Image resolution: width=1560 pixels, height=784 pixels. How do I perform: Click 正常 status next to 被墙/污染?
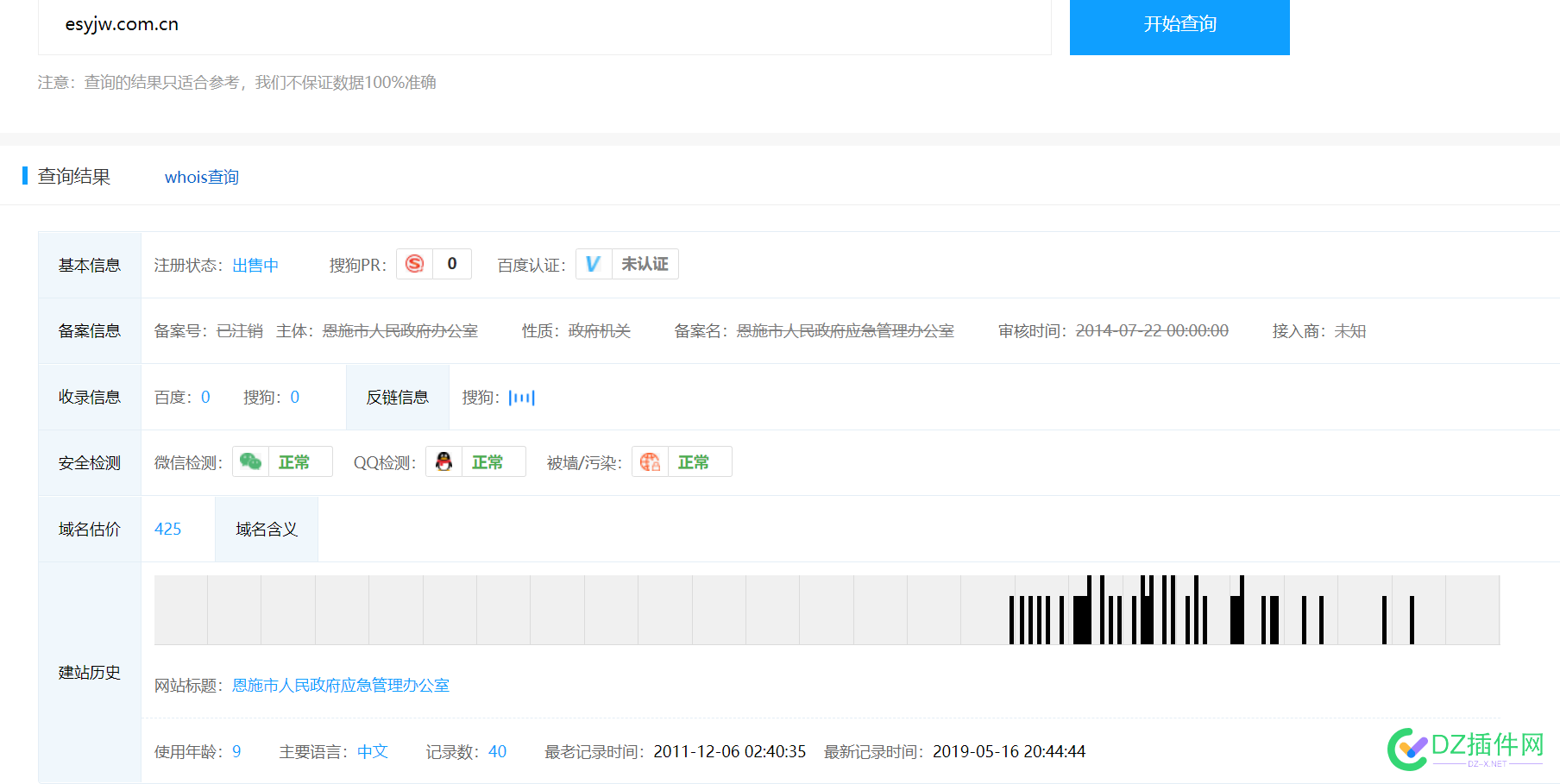tap(694, 462)
